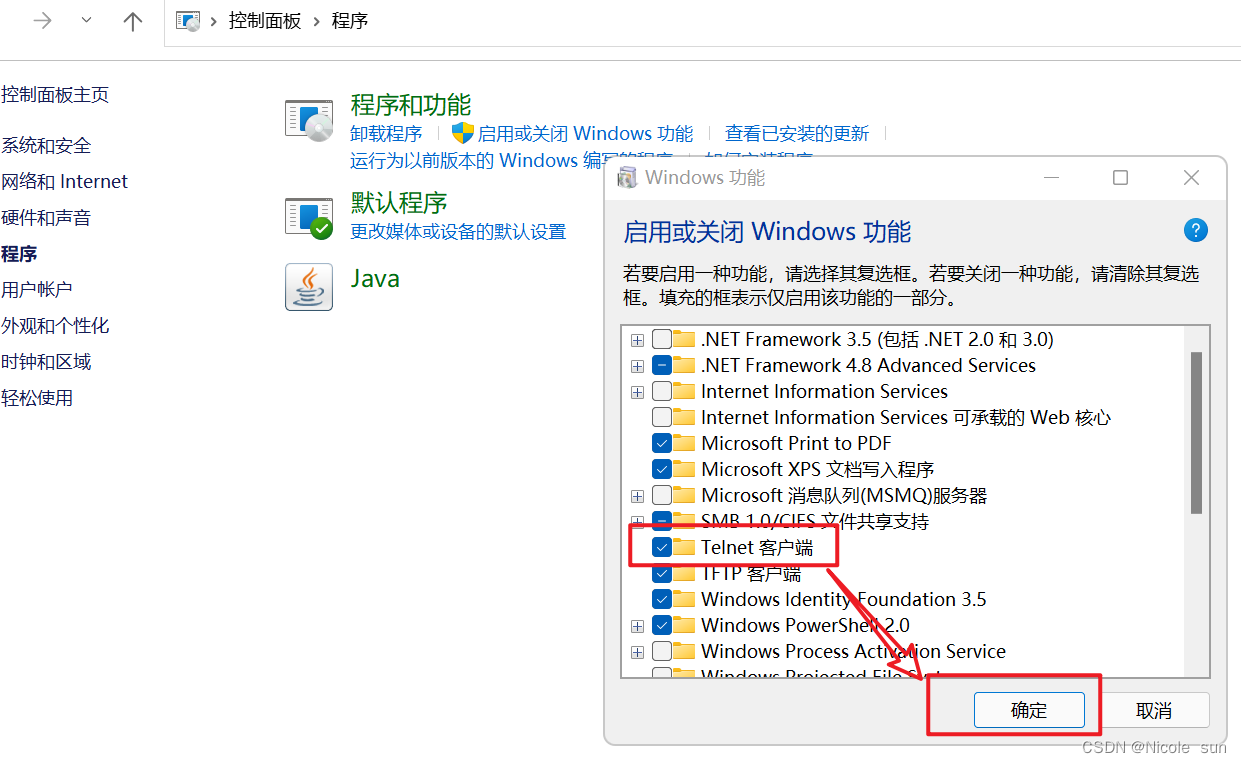Uncheck Microsoft XPS document writer checkbox
Screen dimensions: 1241x763
click(662, 469)
